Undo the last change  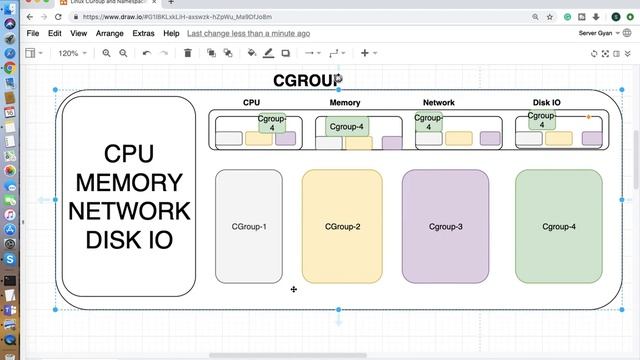point(147,53)
